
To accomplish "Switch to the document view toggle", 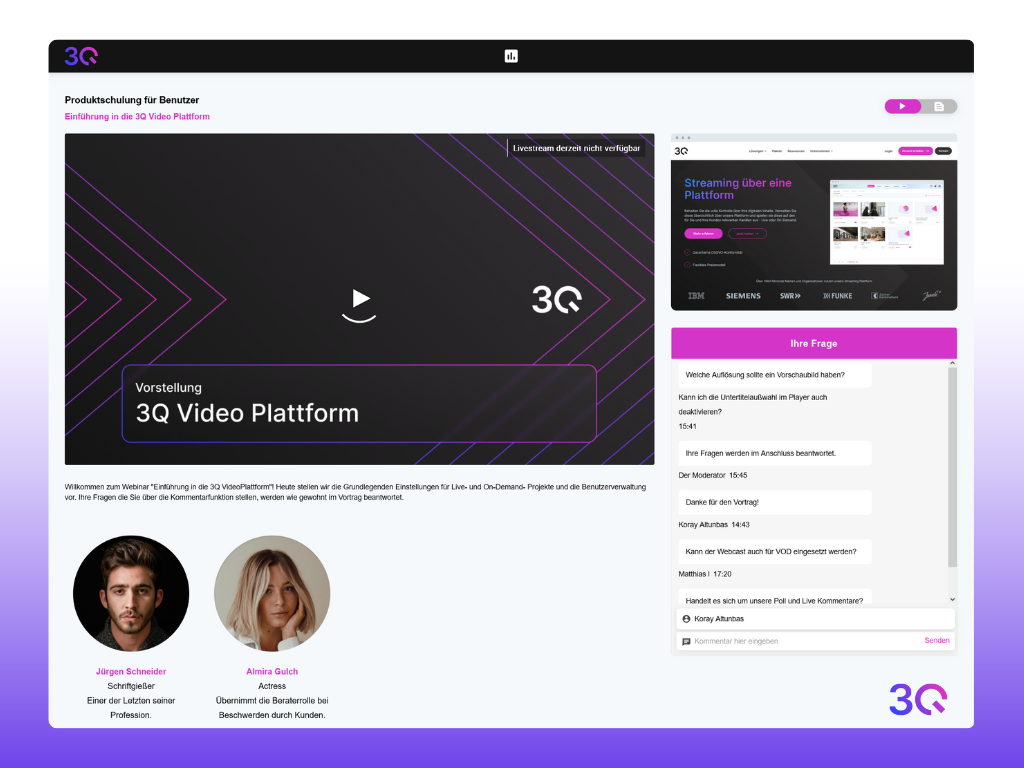I will 939,106.
